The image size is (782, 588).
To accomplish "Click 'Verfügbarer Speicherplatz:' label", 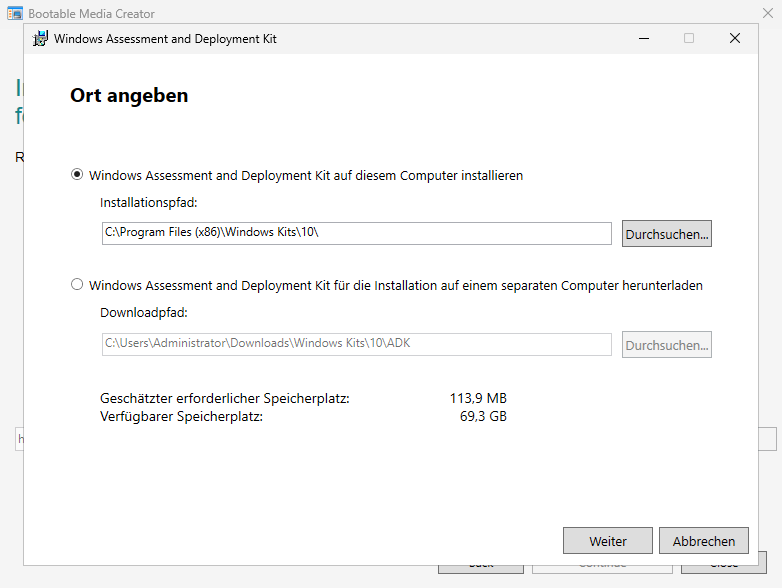I will click(181, 416).
